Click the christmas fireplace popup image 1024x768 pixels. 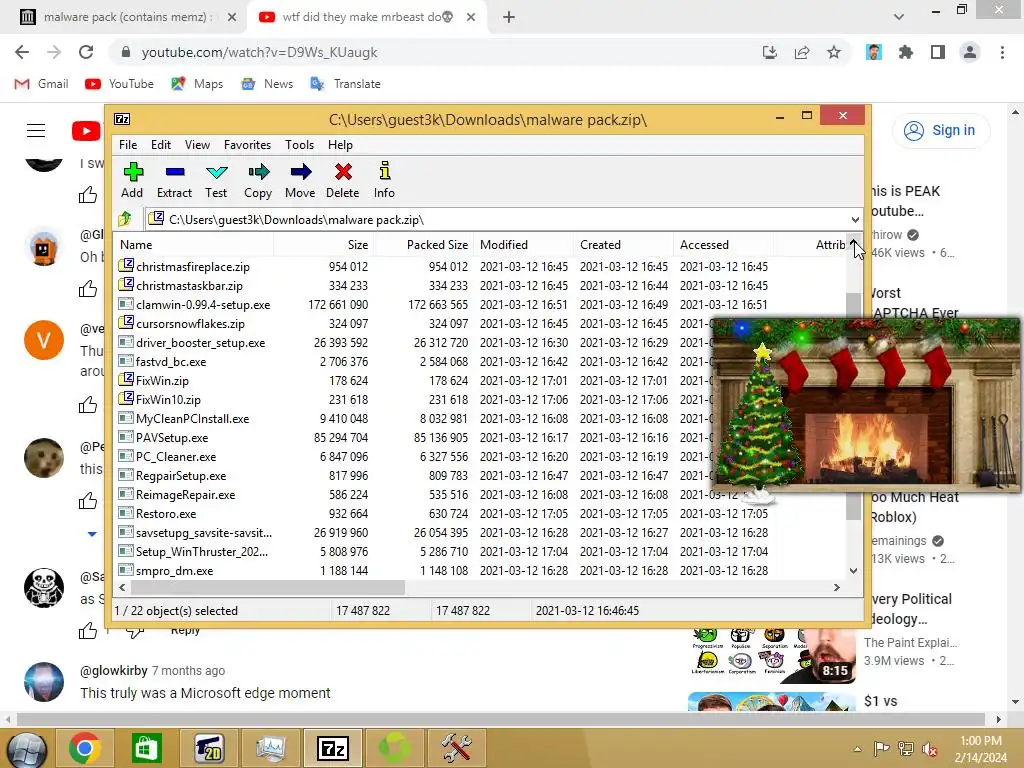865,404
